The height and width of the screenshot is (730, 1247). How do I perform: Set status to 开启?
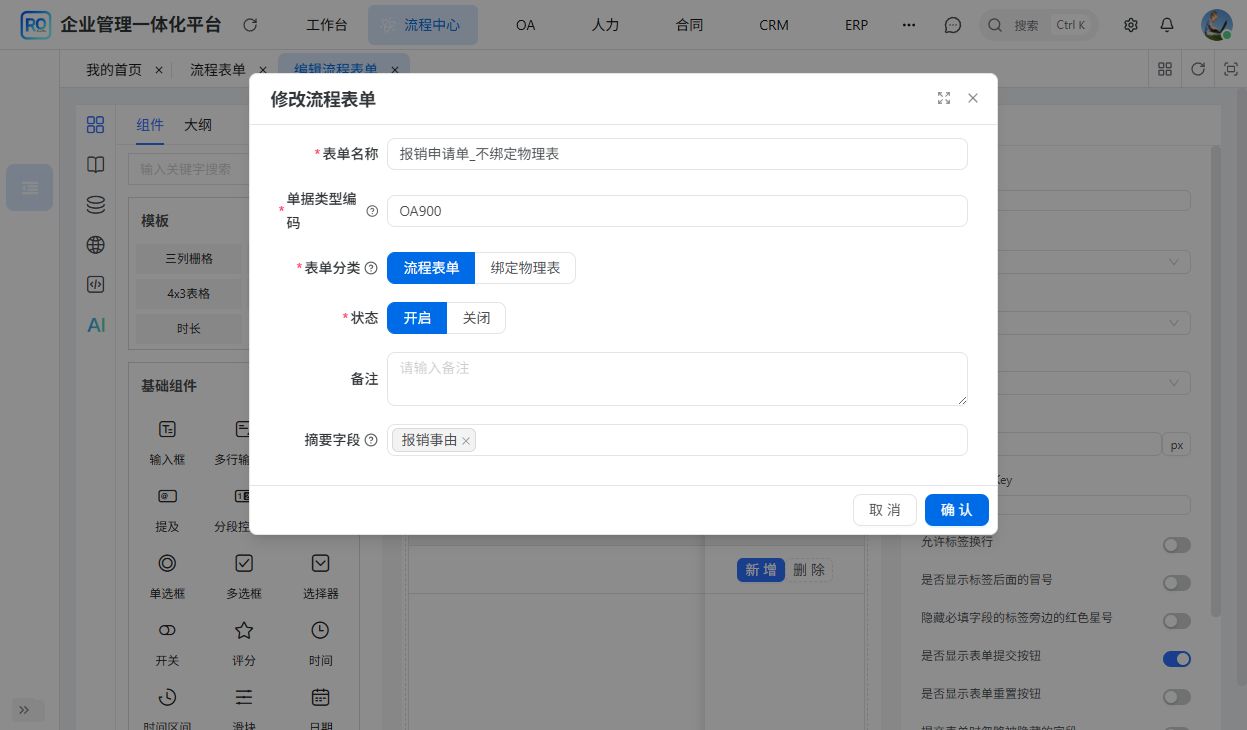click(417, 318)
